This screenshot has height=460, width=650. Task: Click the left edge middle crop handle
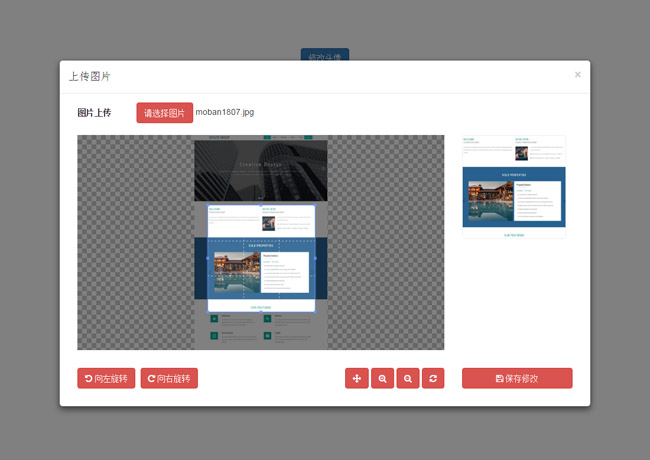(x=208, y=258)
